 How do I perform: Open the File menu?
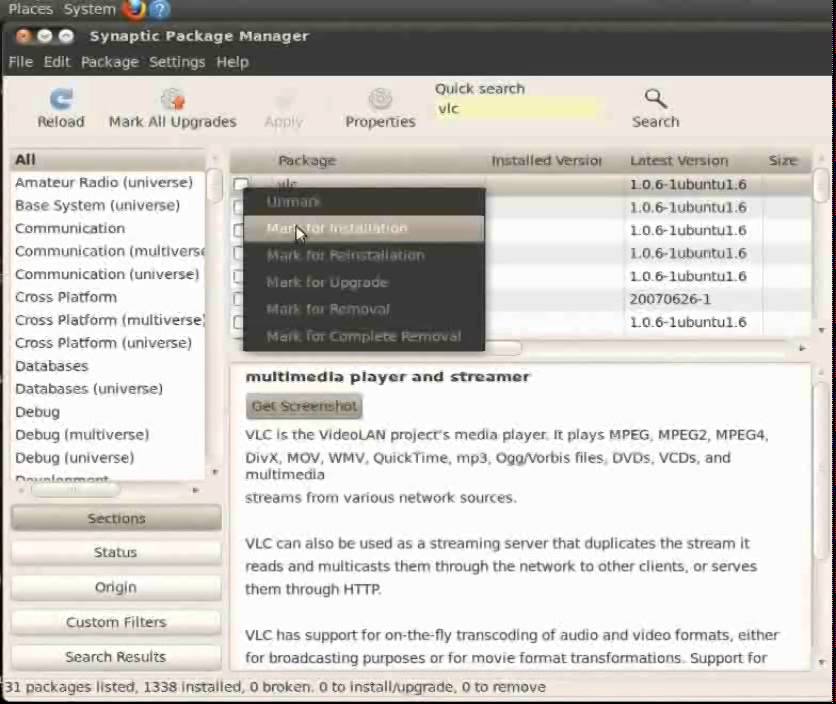21,62
